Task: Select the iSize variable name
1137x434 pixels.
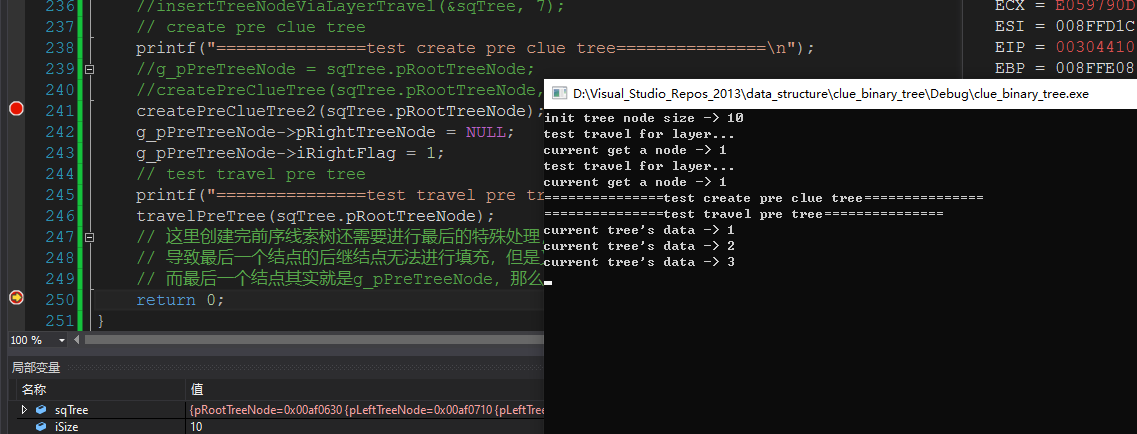Action: (x=67, y=427)
